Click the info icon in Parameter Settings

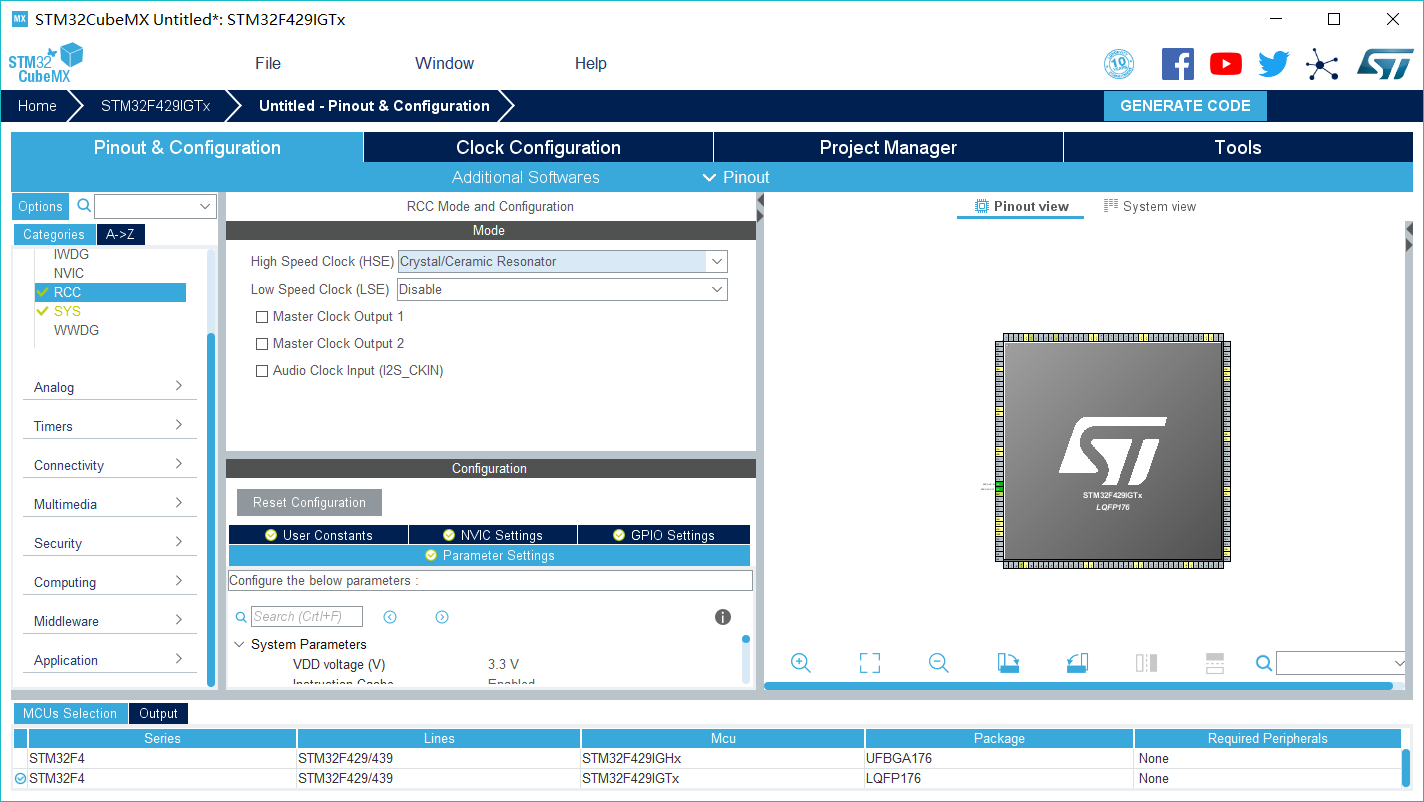pos(722,617)
